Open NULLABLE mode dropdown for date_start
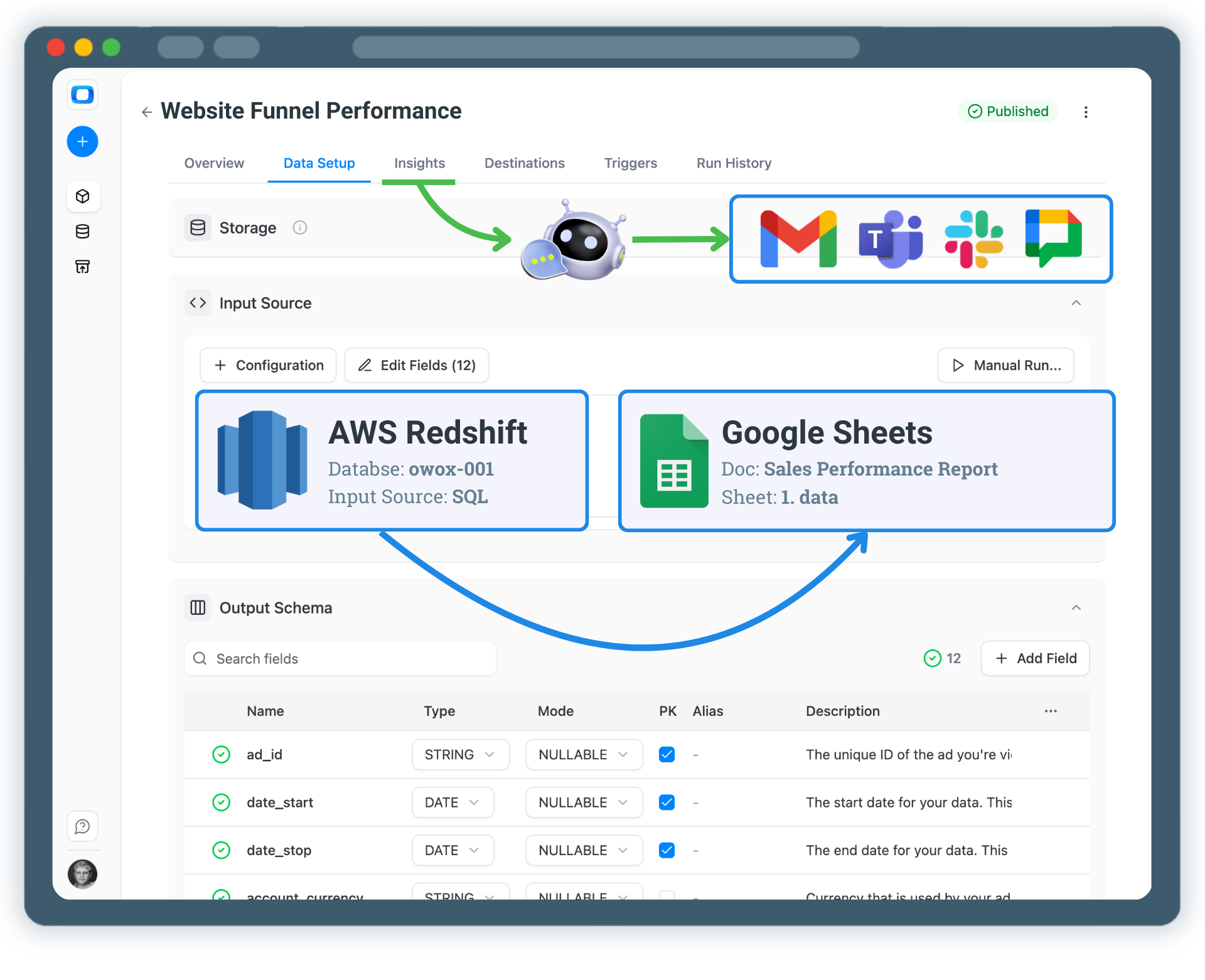The image size is (1205, 980). coord(584,802)
